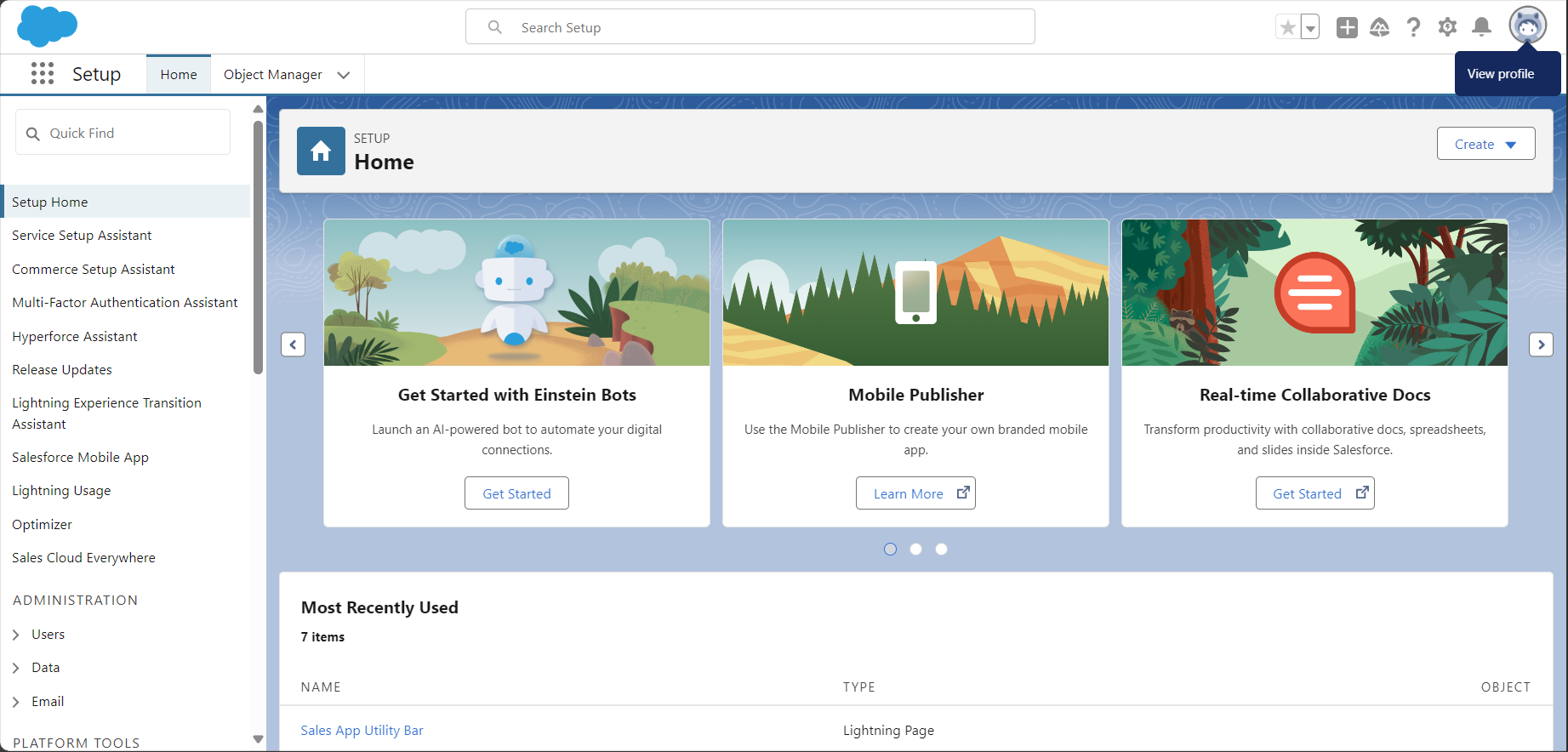Click the Einstein Bots card image
Screen dimensions: 1568x752
(516, 293)
